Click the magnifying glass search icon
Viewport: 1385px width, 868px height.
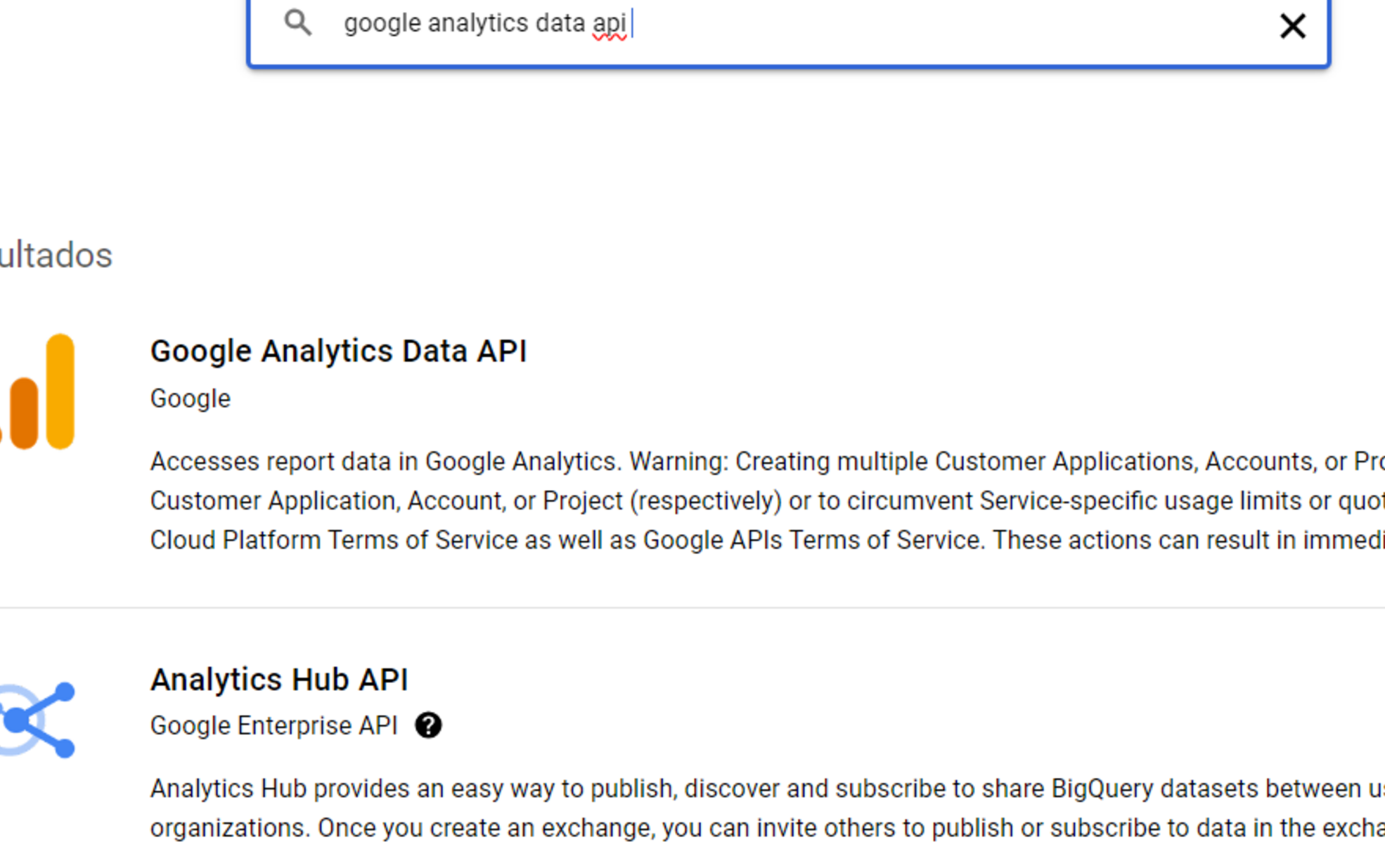click(297, 23)
